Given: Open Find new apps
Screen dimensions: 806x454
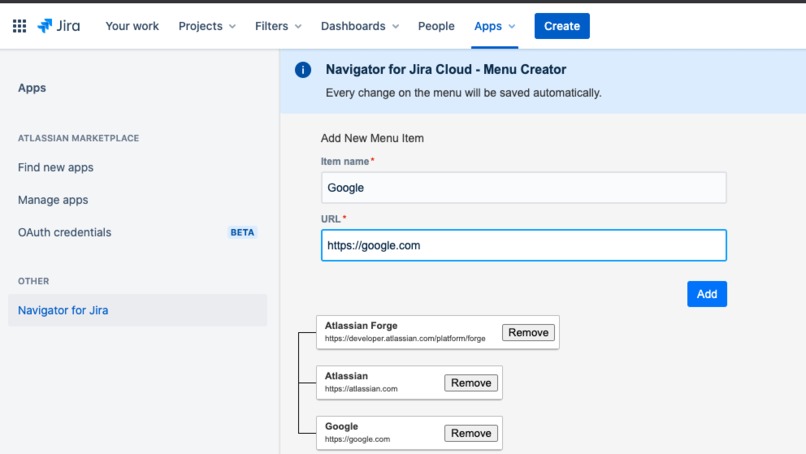Looking at the screenshot, I should click(x=56, y=167).
